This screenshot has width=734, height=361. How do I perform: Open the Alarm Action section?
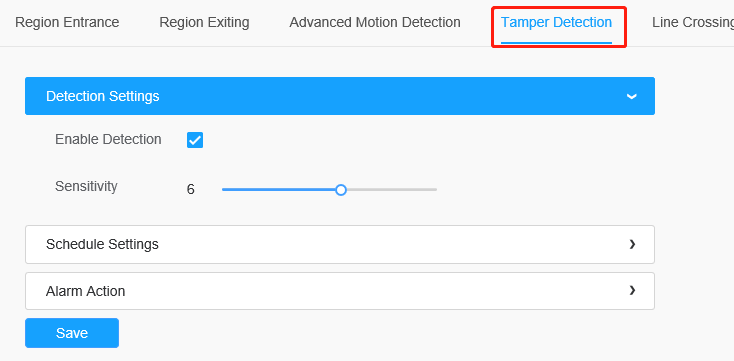click(x=340, y=291)
